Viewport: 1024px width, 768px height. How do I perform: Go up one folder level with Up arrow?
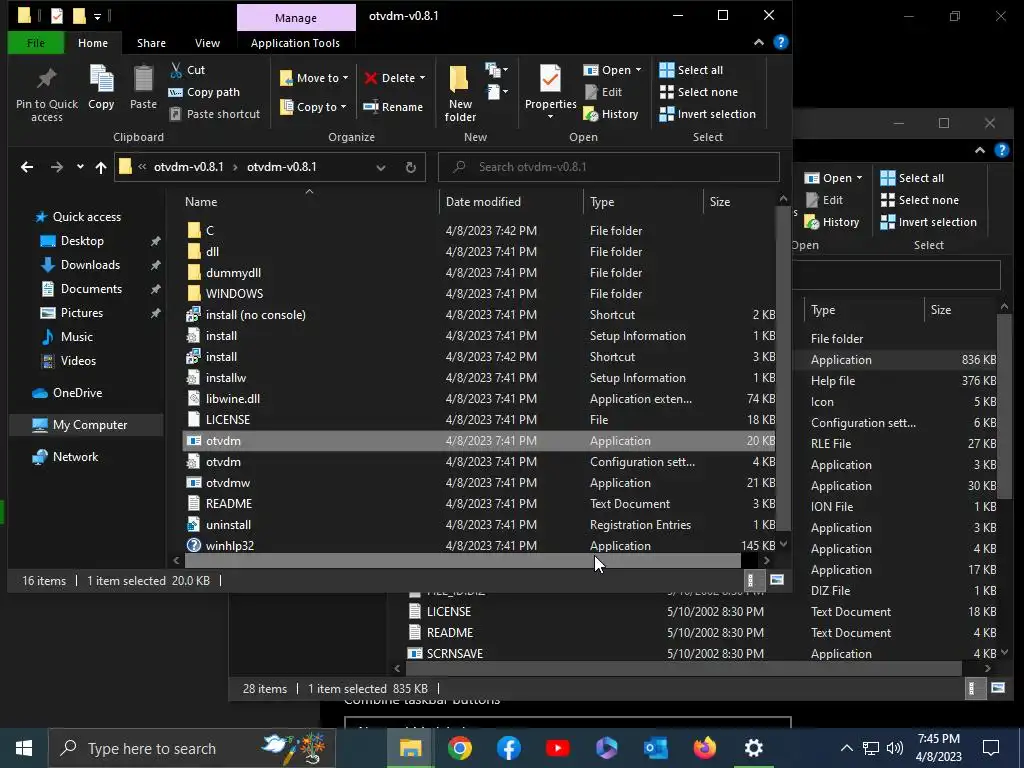point(101,167)
